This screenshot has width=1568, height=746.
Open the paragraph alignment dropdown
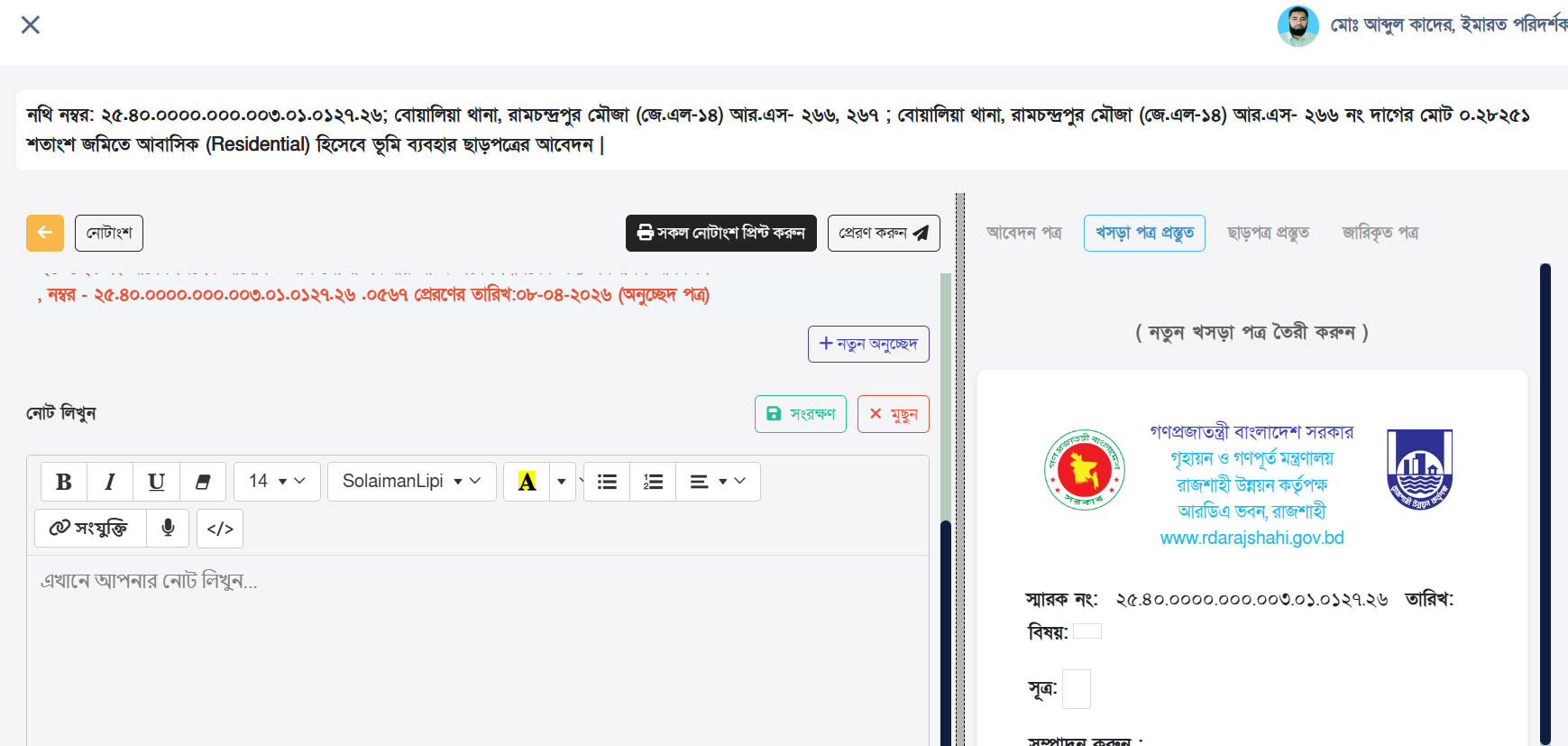point(717,482)
